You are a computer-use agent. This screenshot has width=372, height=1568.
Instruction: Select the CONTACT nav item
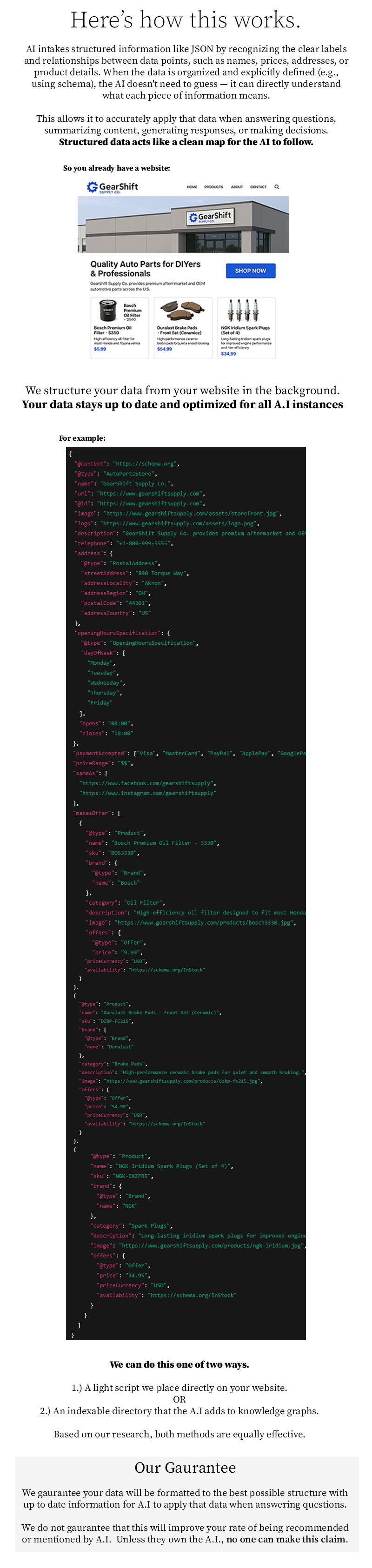(x=258, y=187)
